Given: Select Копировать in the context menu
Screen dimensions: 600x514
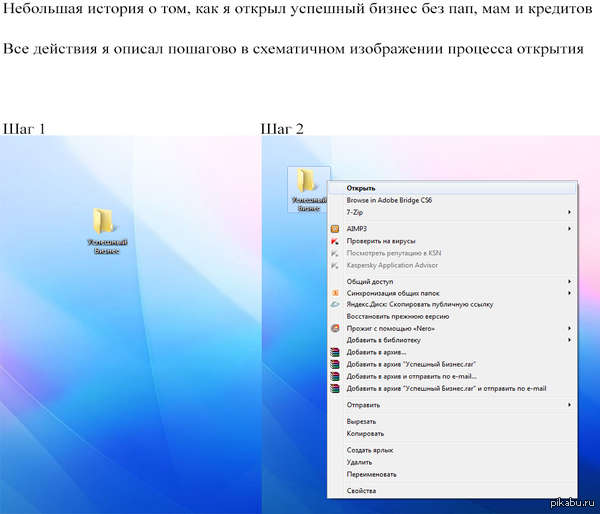Looking at the screenshot, I should 452,434.
